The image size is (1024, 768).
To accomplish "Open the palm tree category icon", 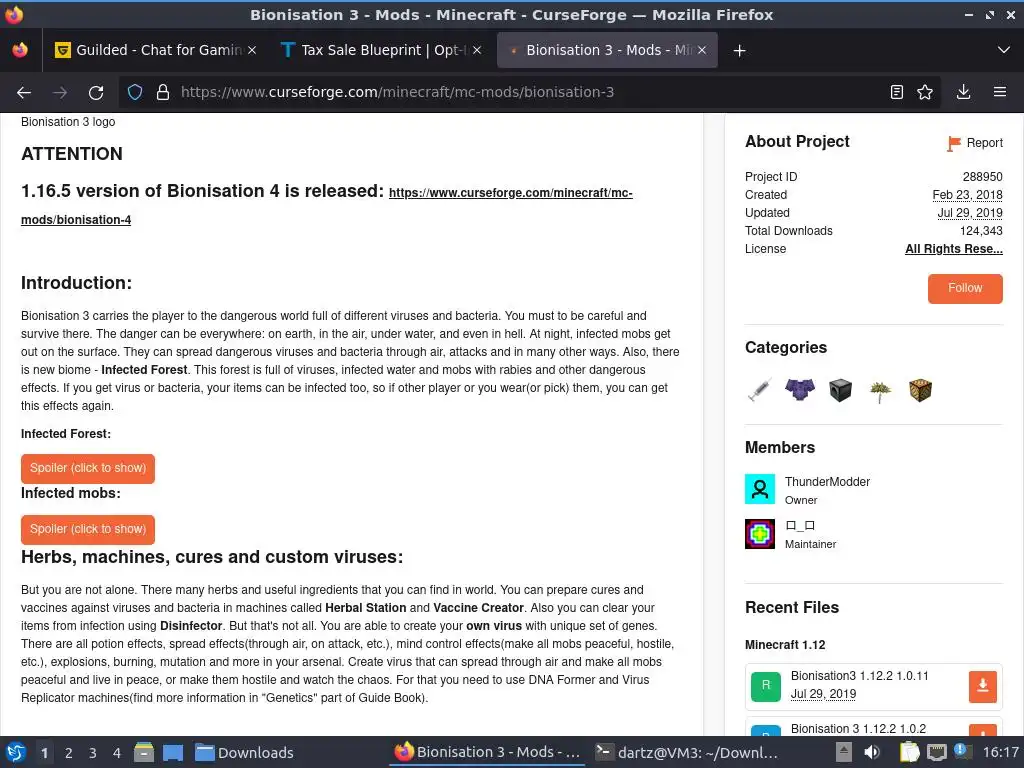I will coord(880,391).
